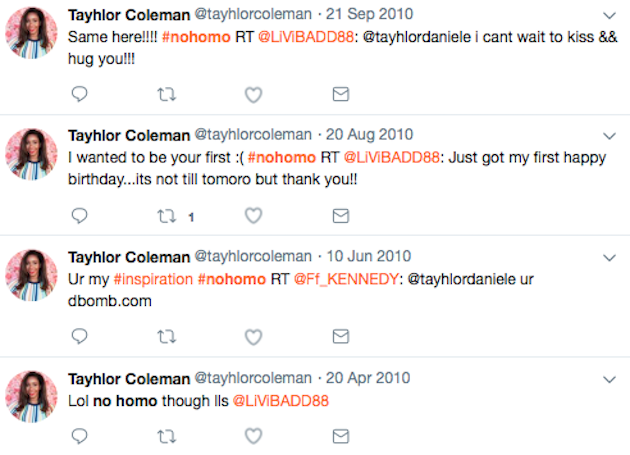Retweet the 20 Aug 2010 birthday tweet
630x455 pixels.
[166, 216]
